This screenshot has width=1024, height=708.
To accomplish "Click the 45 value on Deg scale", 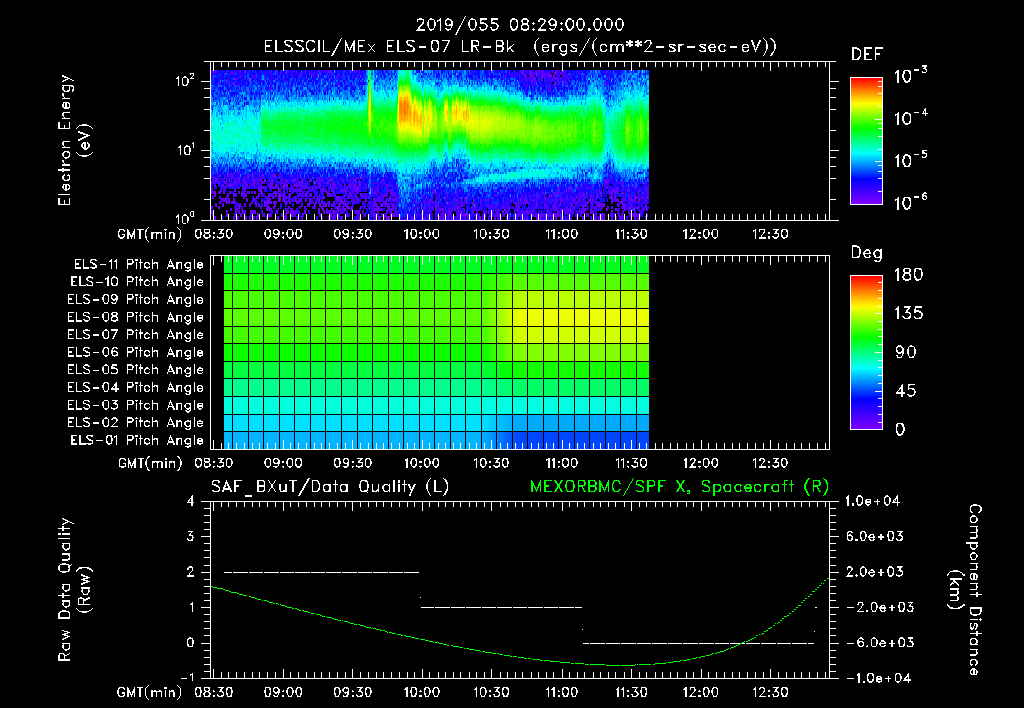I will click(x=905, y=391).
